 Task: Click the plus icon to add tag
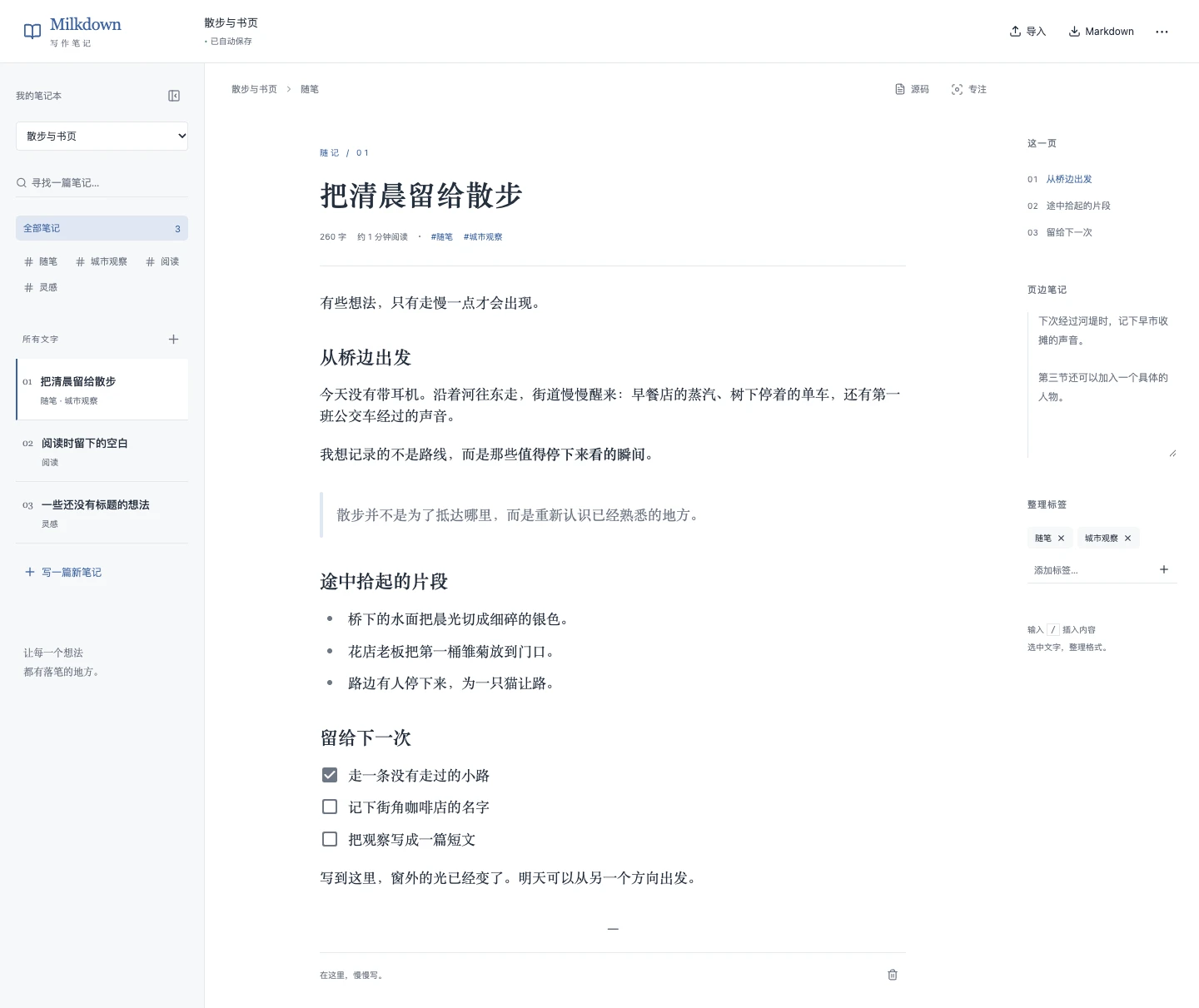point(1164,569)
